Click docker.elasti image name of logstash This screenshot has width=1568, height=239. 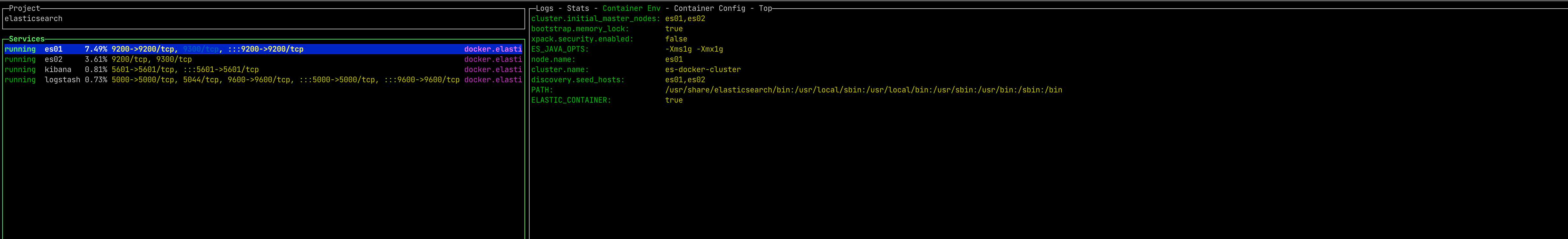493,80
